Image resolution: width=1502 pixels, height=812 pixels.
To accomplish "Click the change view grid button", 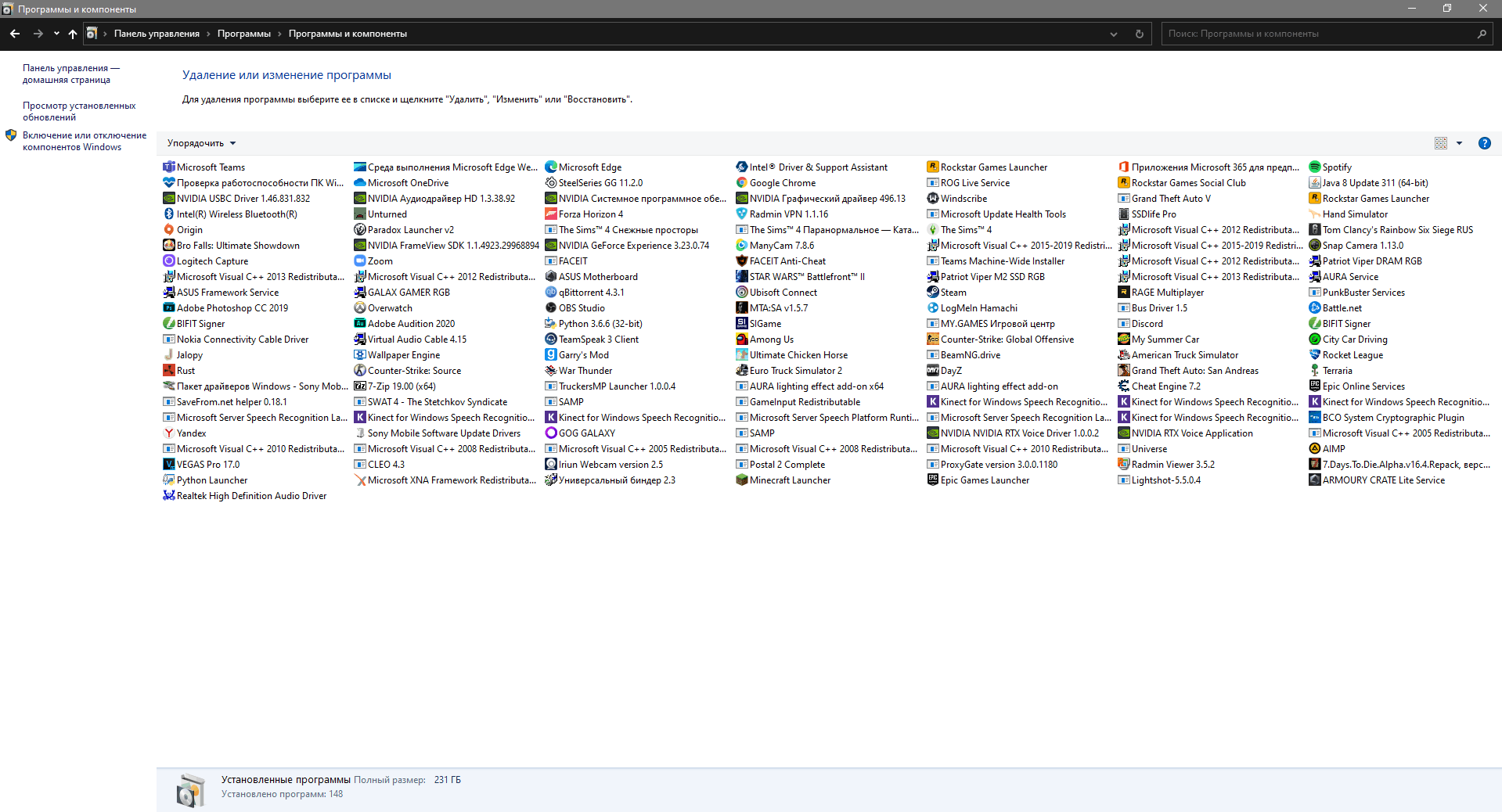I will 1441,143.
